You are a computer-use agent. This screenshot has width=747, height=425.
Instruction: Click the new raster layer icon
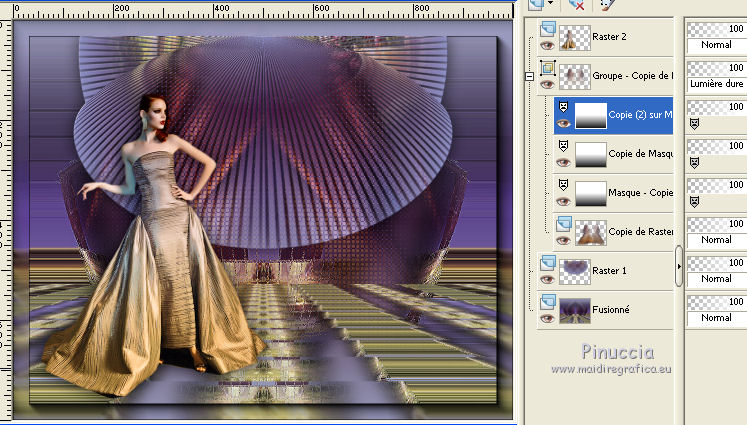[x=538, y=5]
